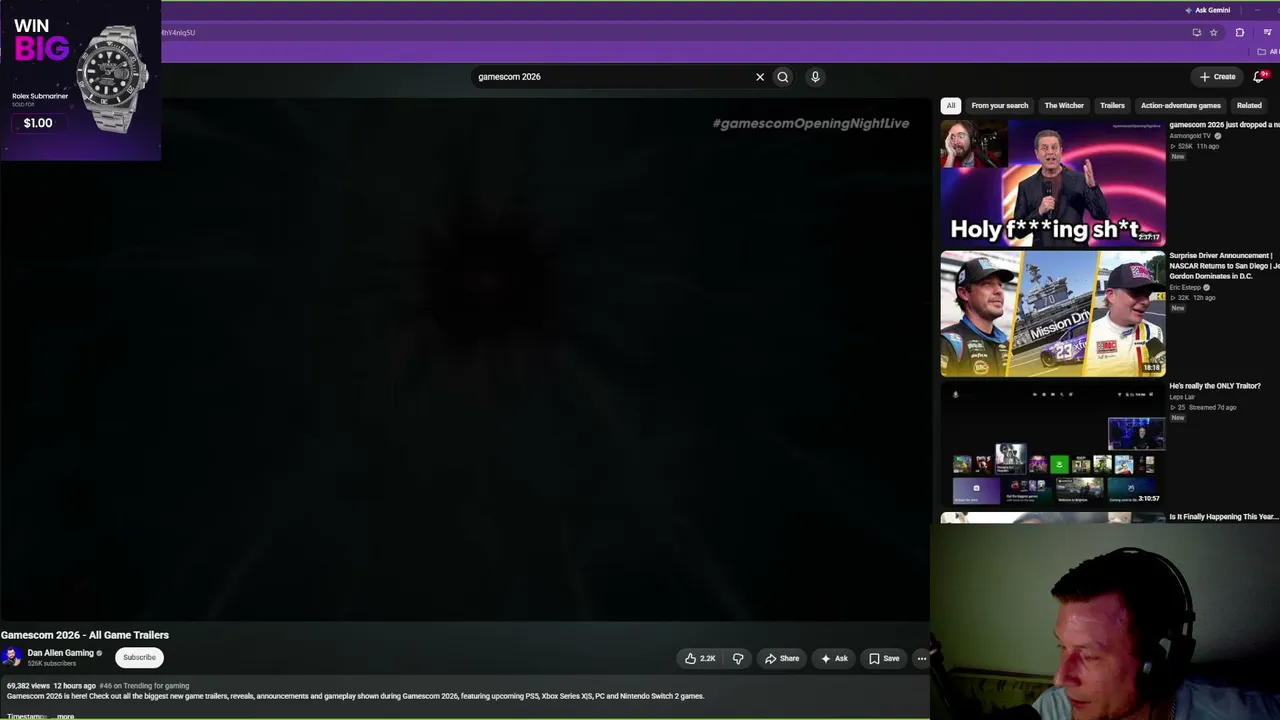Click the #gamescomOpeningNightLive hashtag on the video

(811, 123)
